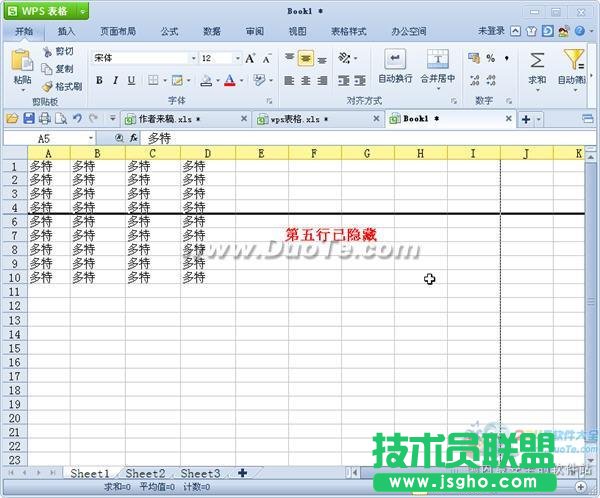600x498 pixels.
Task: Close the 作者来稿.xls document tab
Action: pyautogui.click(x=244, y=119)
